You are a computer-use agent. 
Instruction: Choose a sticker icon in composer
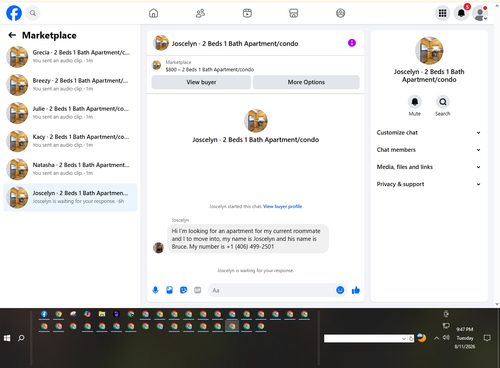pos(183,290)
